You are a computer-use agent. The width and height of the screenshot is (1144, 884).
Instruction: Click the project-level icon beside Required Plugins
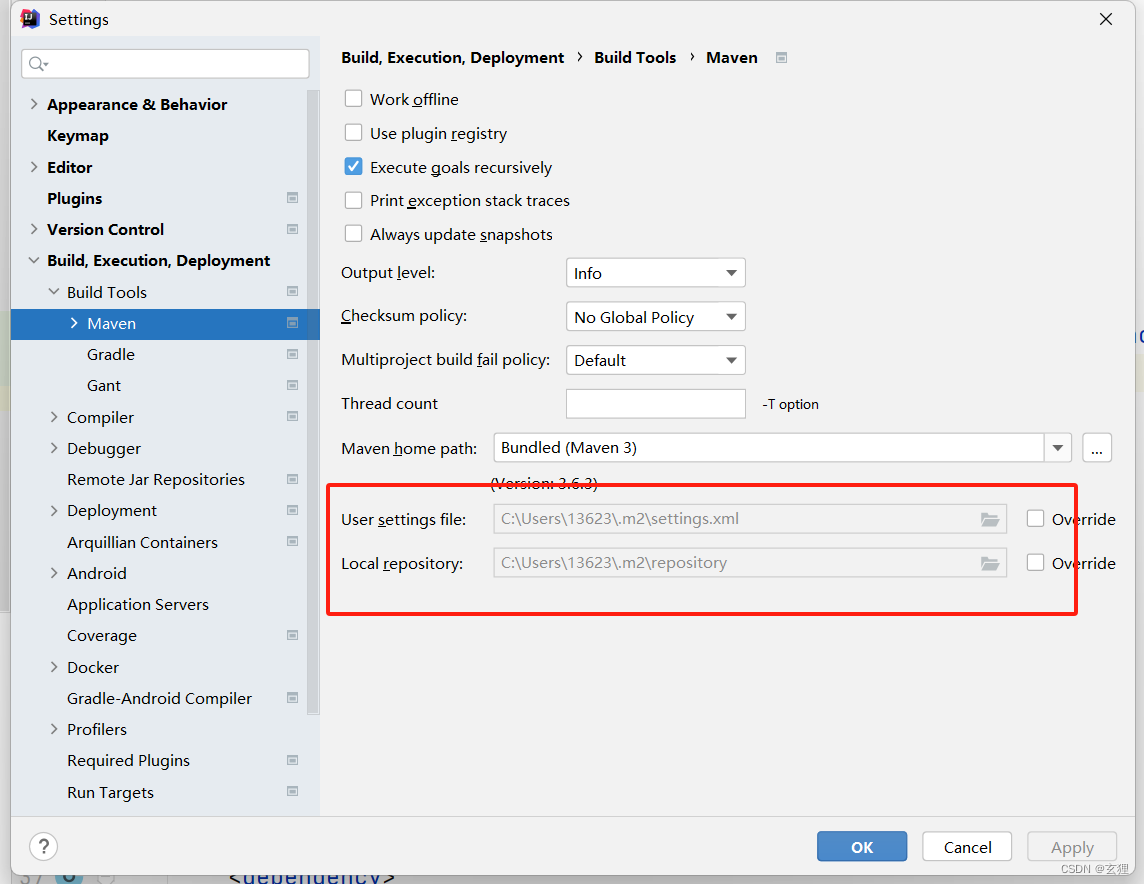coord(293,760)
